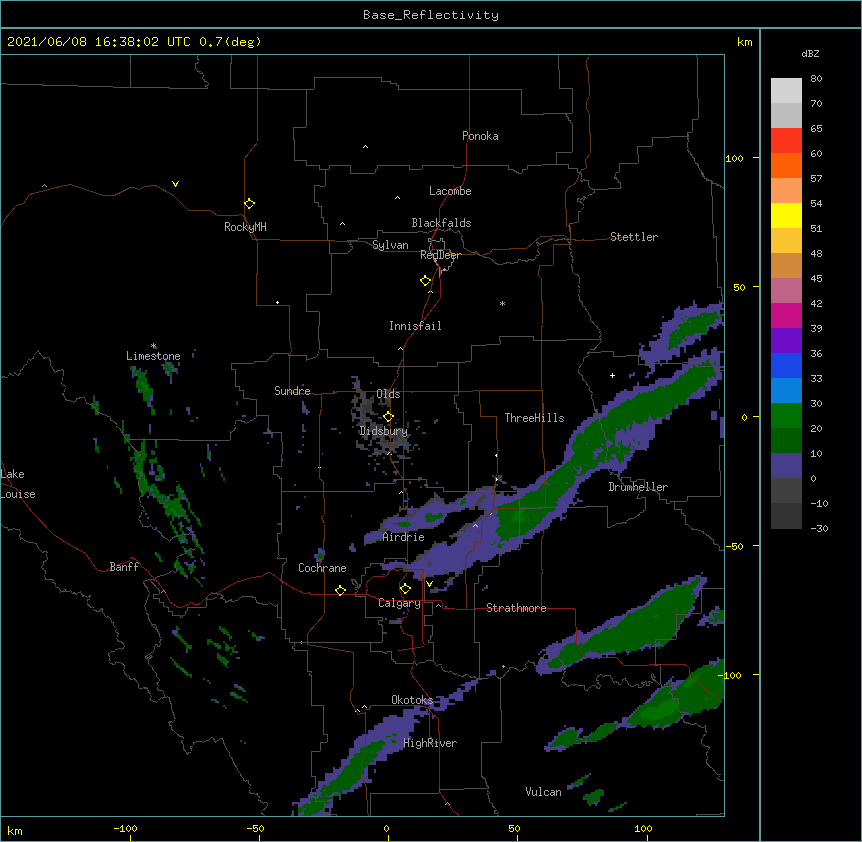Click the HighRiver city label

(x=430, y=743)
